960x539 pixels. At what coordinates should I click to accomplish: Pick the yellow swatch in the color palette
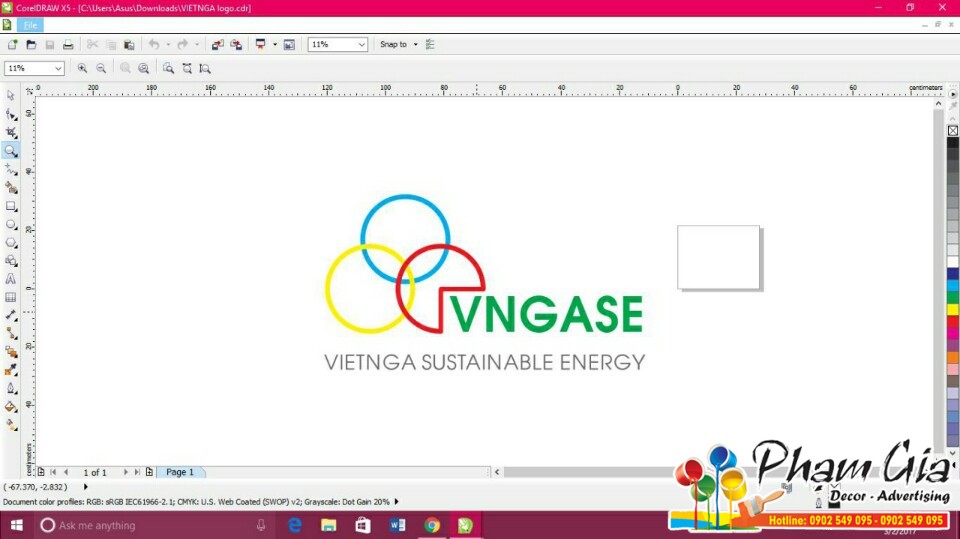coord(953,309)
